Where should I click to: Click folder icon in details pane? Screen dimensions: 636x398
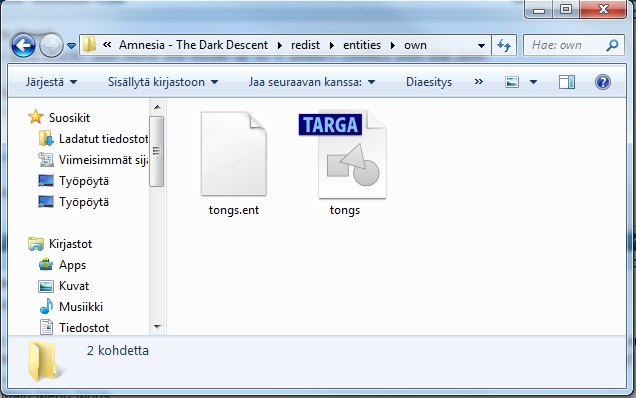coord(45,361)
